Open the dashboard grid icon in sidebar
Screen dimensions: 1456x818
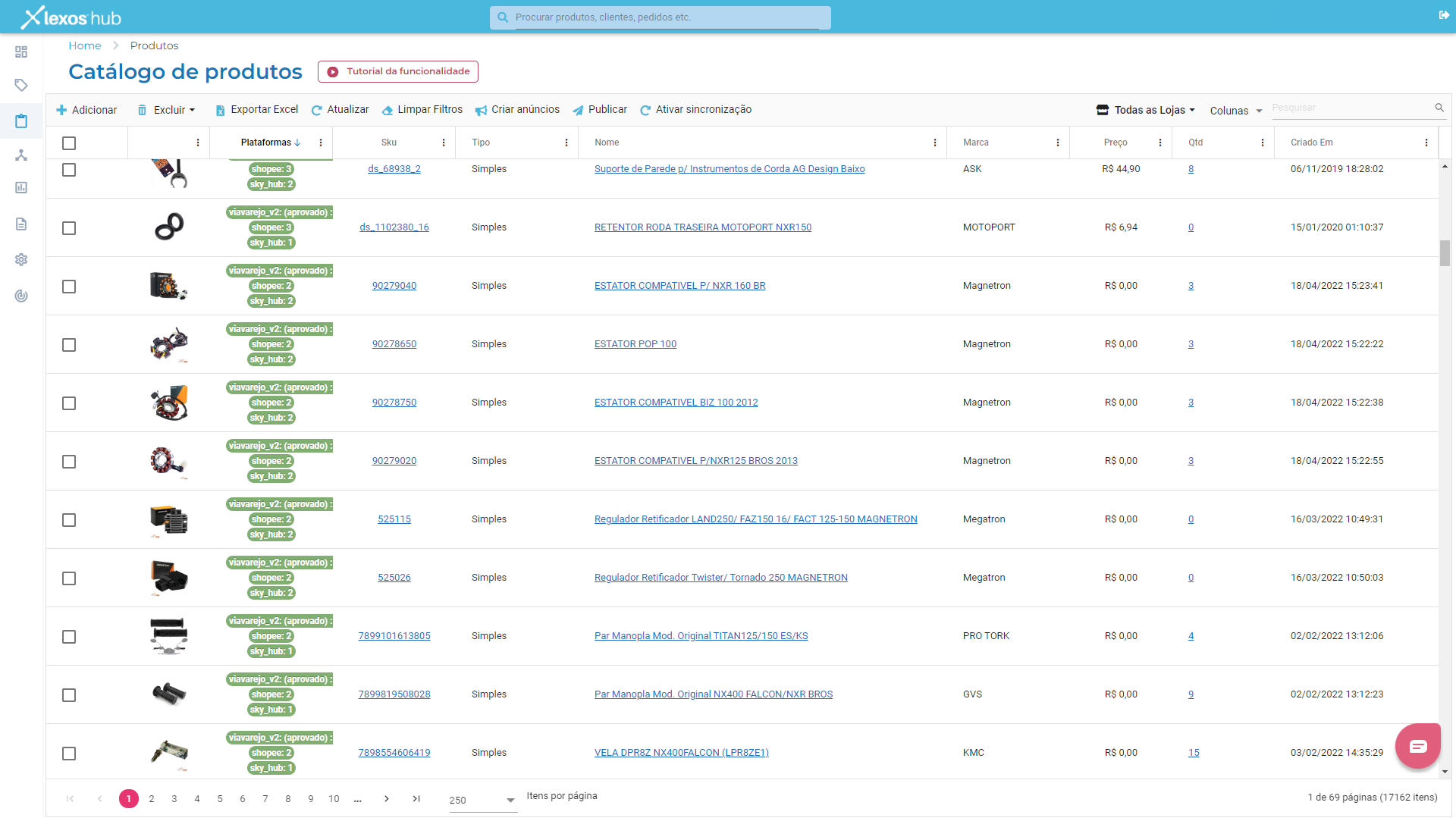click(x=21, y=52)
